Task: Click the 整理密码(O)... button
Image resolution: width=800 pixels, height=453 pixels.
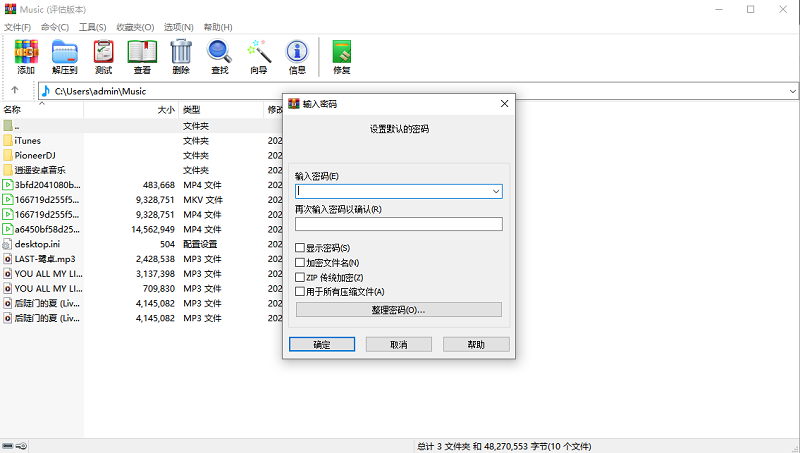Action: [399, 310]
